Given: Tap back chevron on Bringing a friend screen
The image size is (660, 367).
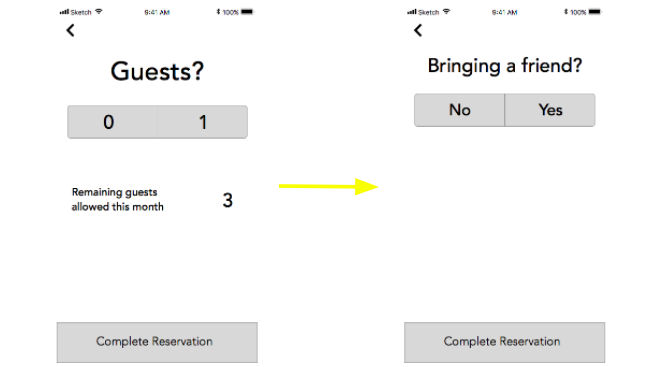Looking at the screenshot, I should coord(418,30).
